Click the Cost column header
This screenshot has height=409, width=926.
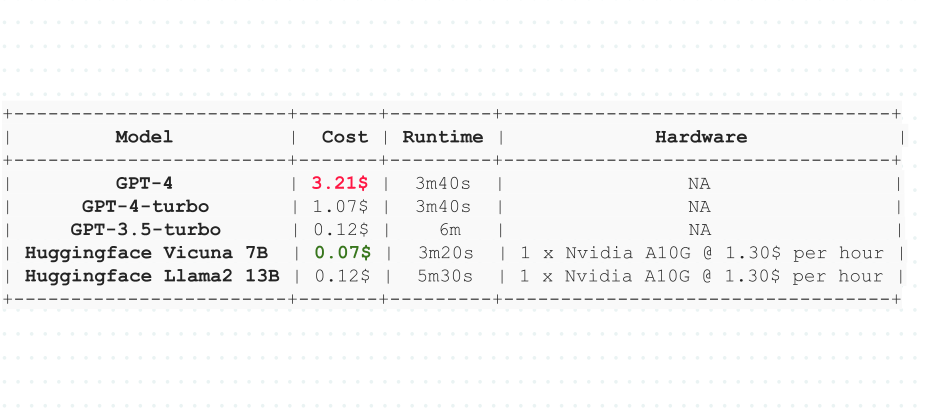344,137
